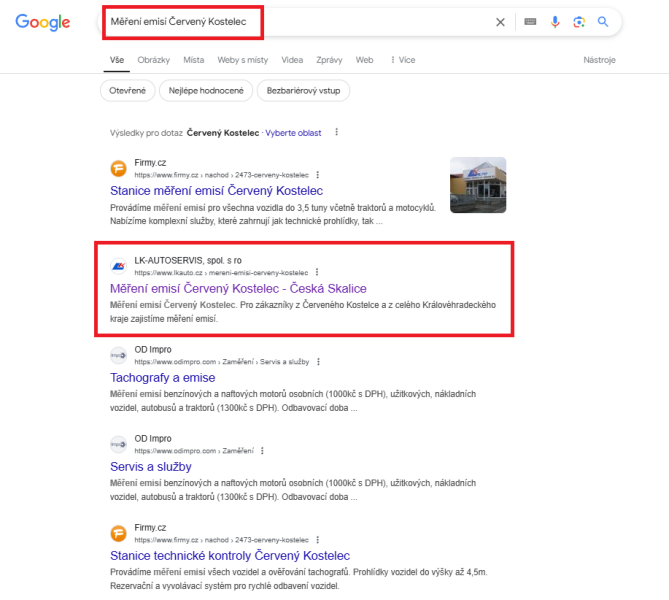This screenshot has height=600, width=669.
Task: Open more options for Stanice technické kontroly result
Action: coord(317,540)
